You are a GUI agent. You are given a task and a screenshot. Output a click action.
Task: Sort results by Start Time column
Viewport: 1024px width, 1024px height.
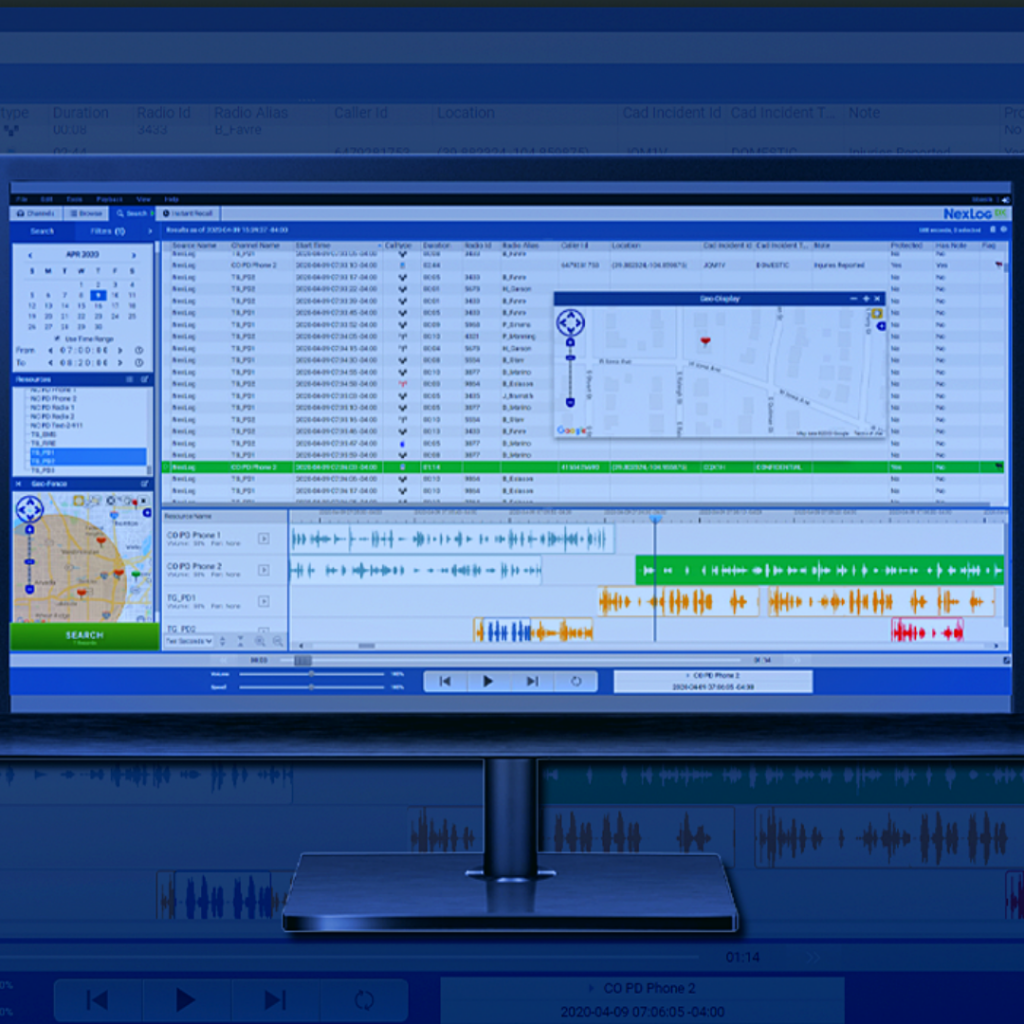tap(313, 246)
